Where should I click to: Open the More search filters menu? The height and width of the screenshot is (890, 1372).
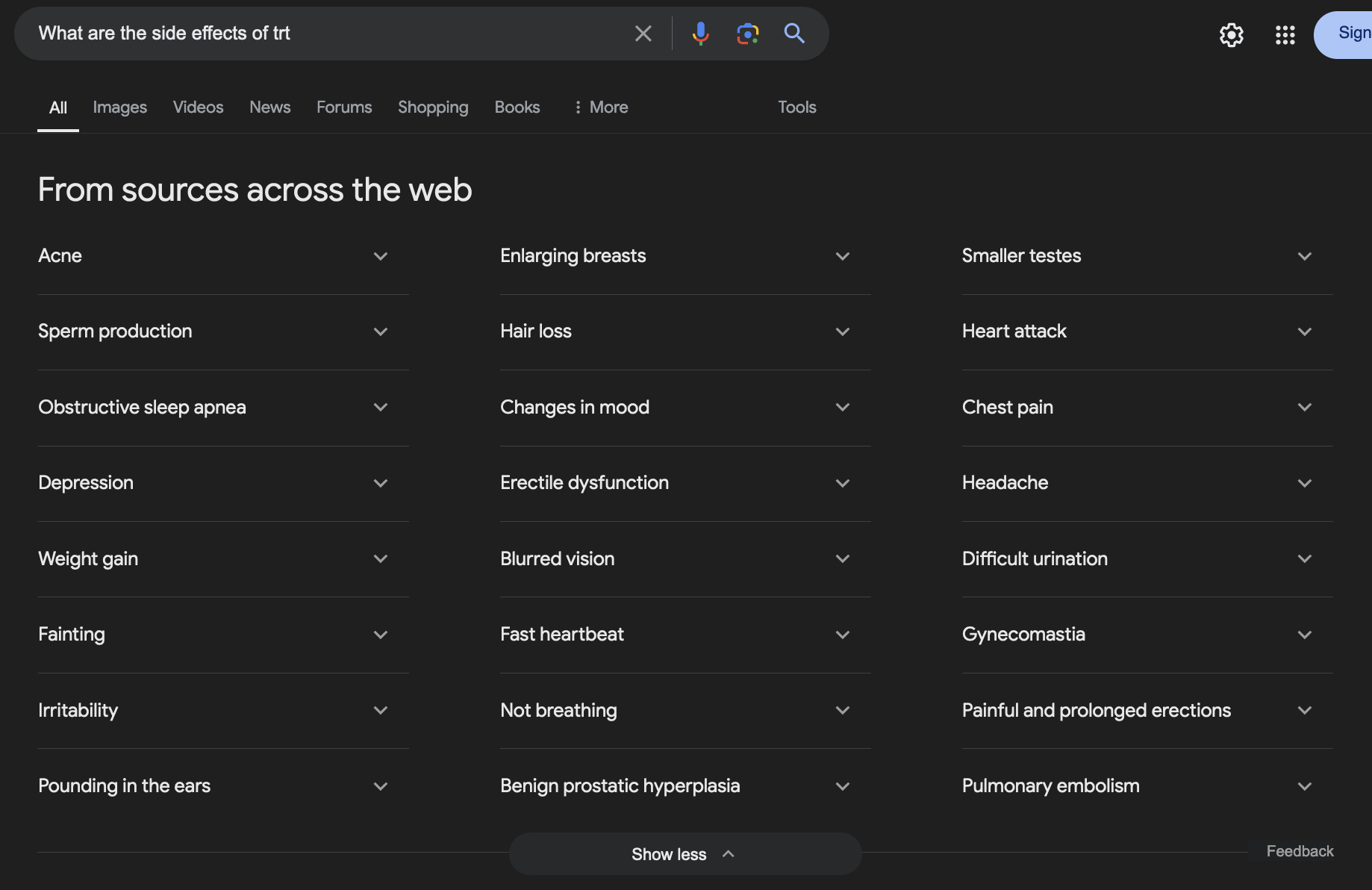(x=601, y=108)
